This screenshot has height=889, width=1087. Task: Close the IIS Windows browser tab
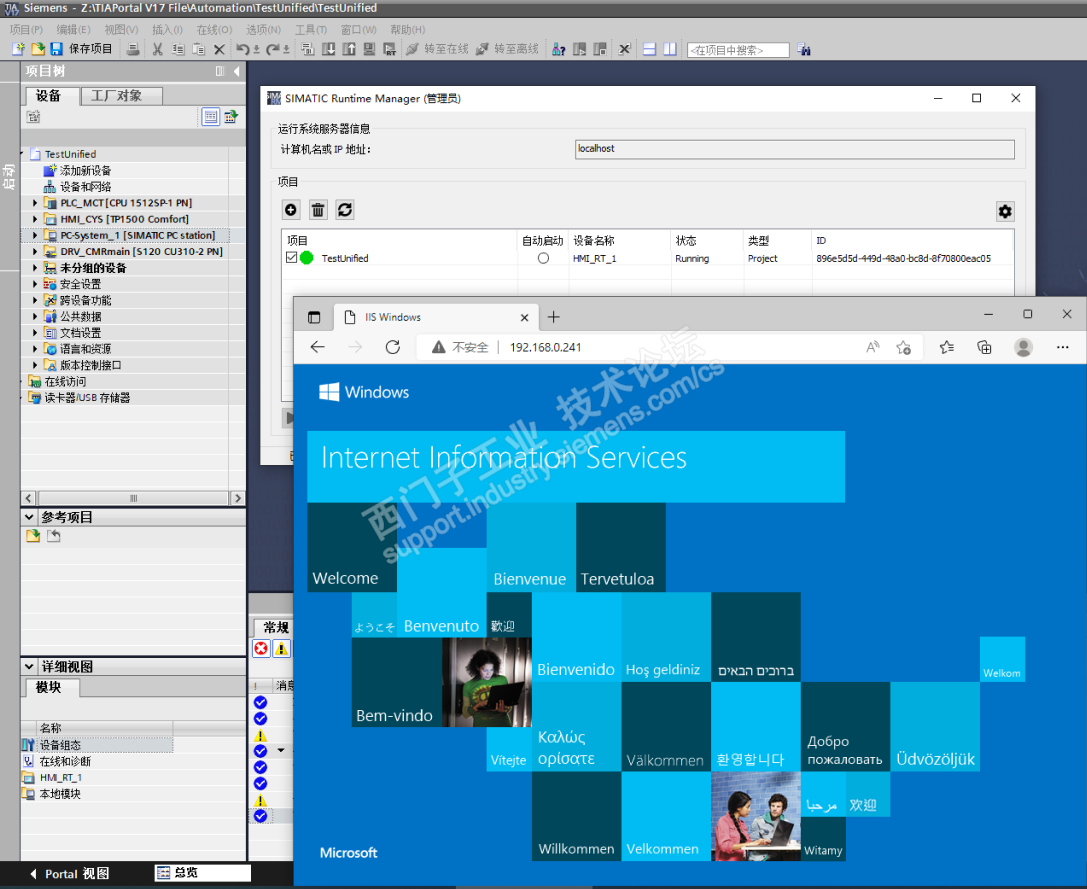(525, 318)
